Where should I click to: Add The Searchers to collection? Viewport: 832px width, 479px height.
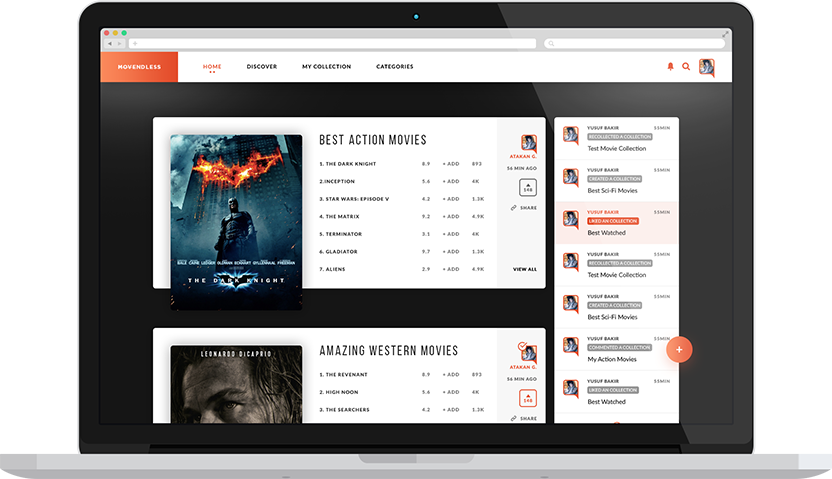point(451,410)
